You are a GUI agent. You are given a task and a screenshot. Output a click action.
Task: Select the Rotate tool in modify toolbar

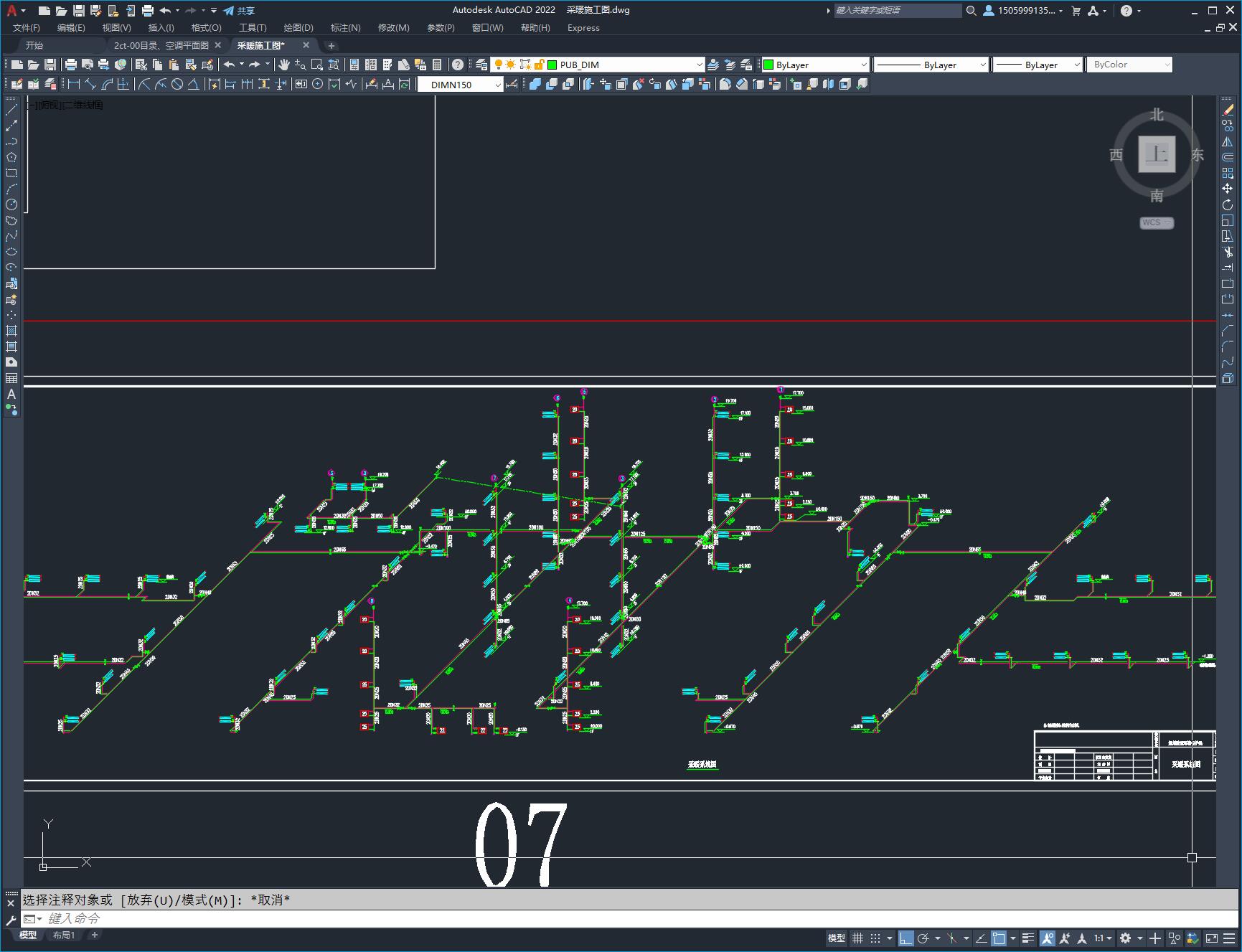click(1228, 204)
